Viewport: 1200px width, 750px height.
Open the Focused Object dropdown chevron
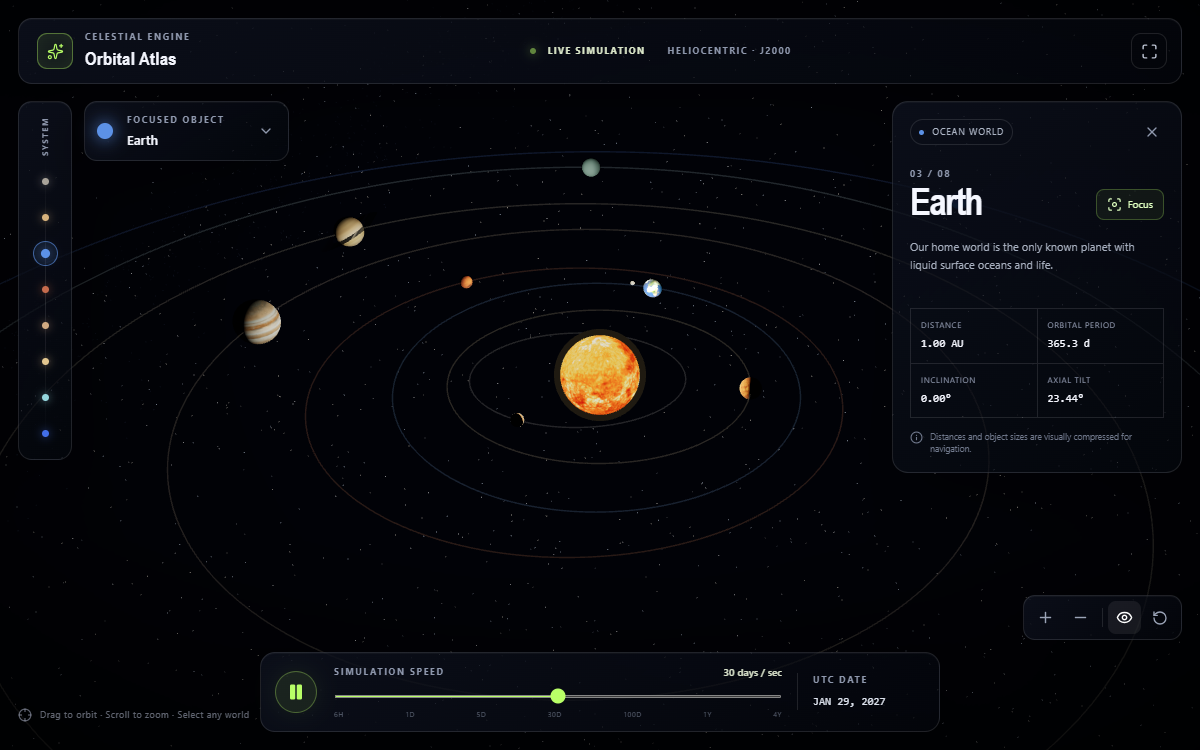point(266,130)
